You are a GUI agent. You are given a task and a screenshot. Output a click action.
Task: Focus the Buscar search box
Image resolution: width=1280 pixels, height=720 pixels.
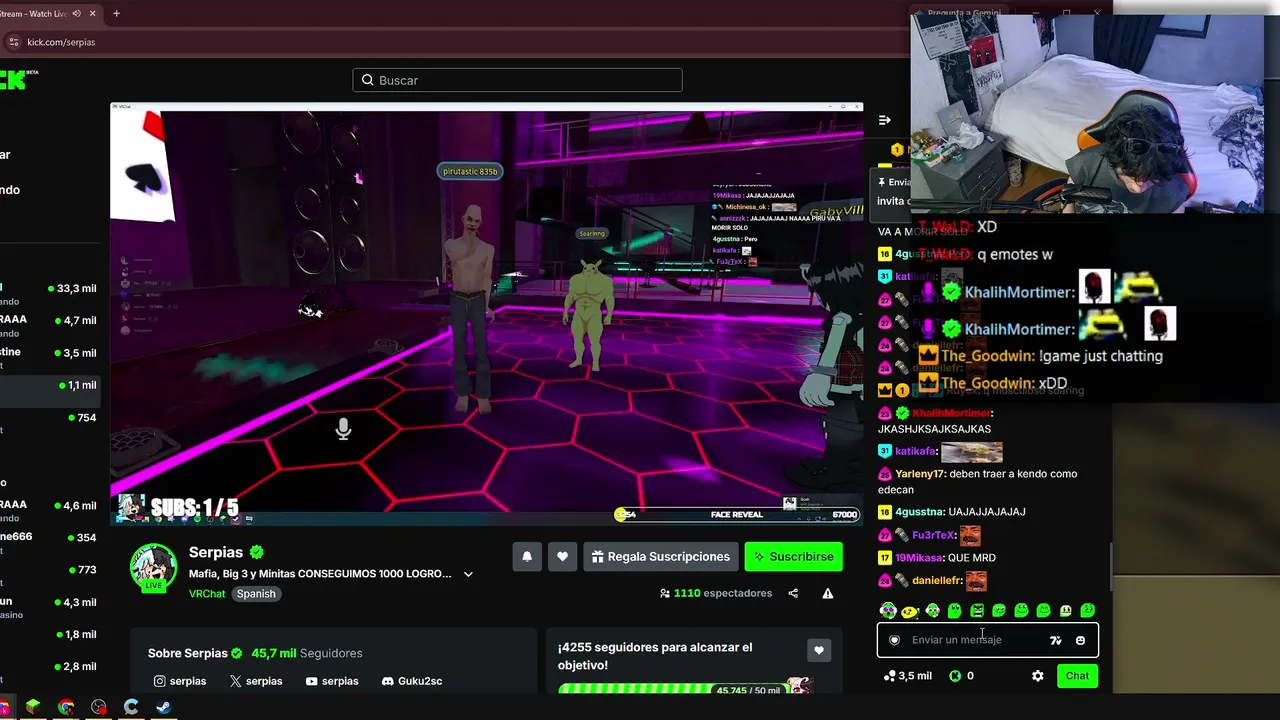point(517,80)
